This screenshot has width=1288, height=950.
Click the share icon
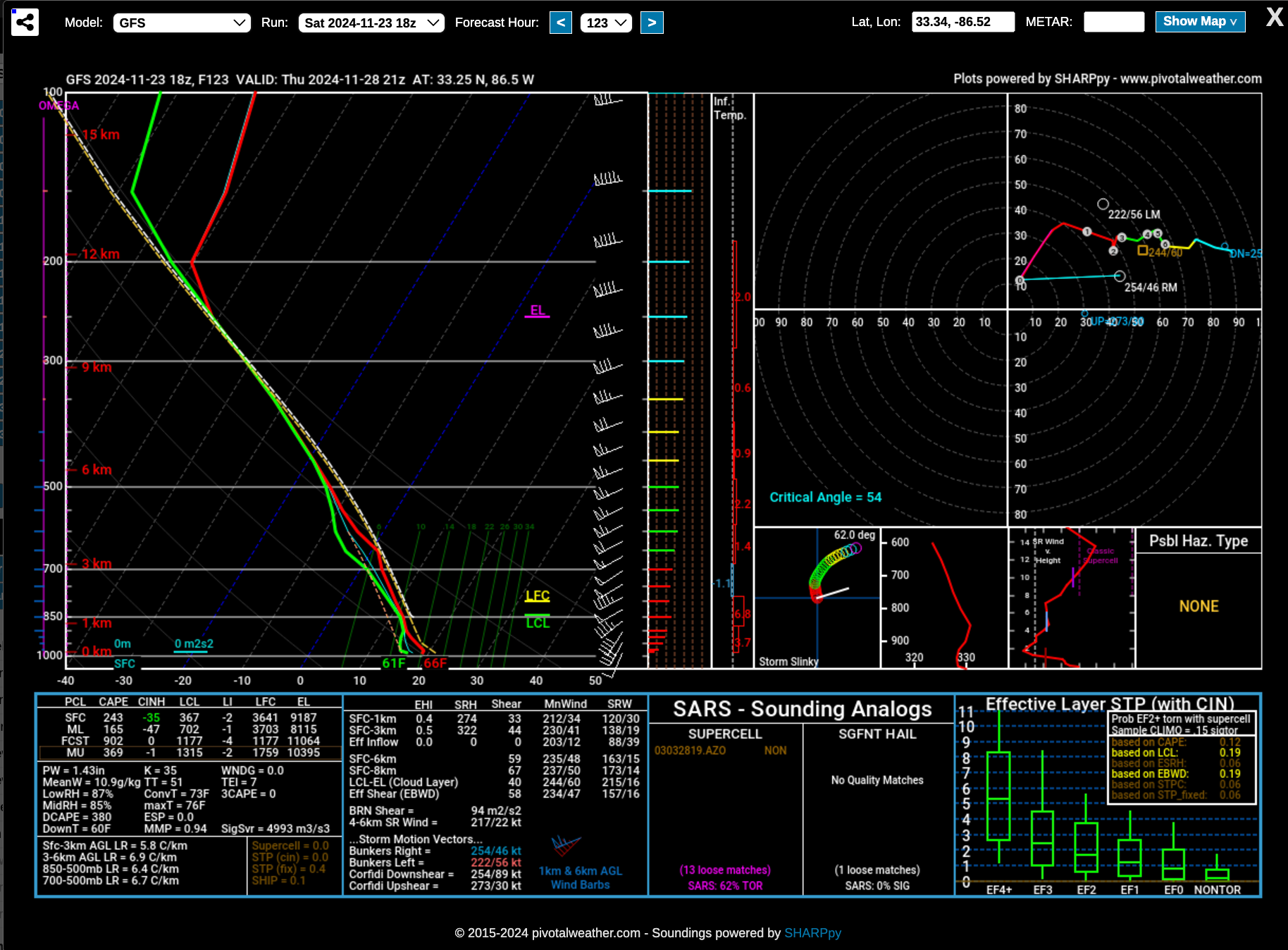click(x=25, y=23)
